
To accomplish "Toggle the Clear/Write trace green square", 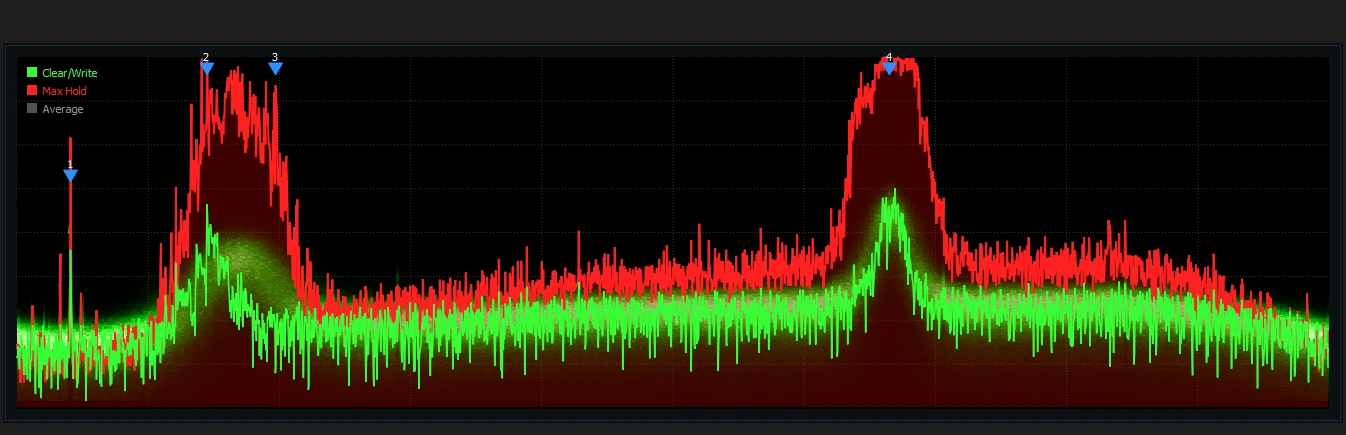I will pos(32,73).
